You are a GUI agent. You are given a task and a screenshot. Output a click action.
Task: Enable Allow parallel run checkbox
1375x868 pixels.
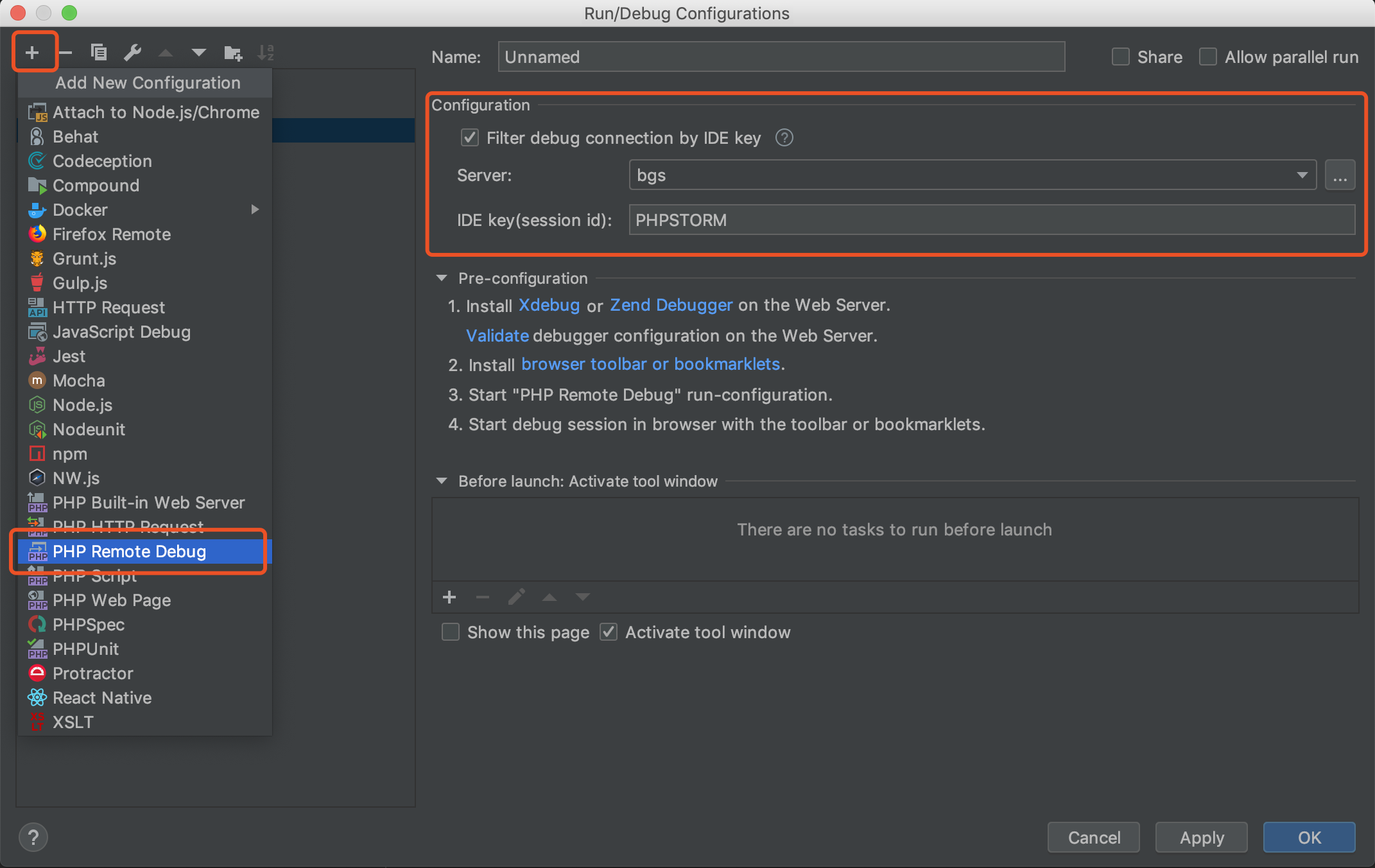click(1208, 57)
